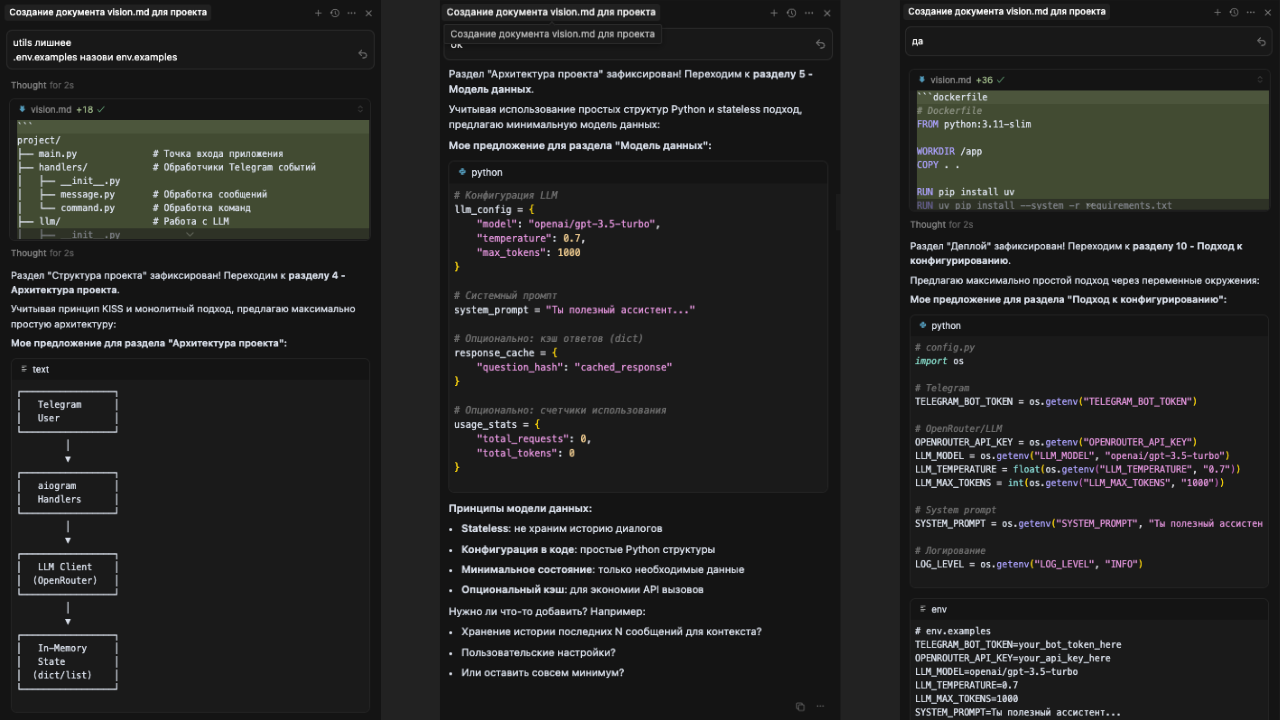
Task: Open the three-dots menu in the right chat header
Action: pyautogui.click(x=1250, y=12)
